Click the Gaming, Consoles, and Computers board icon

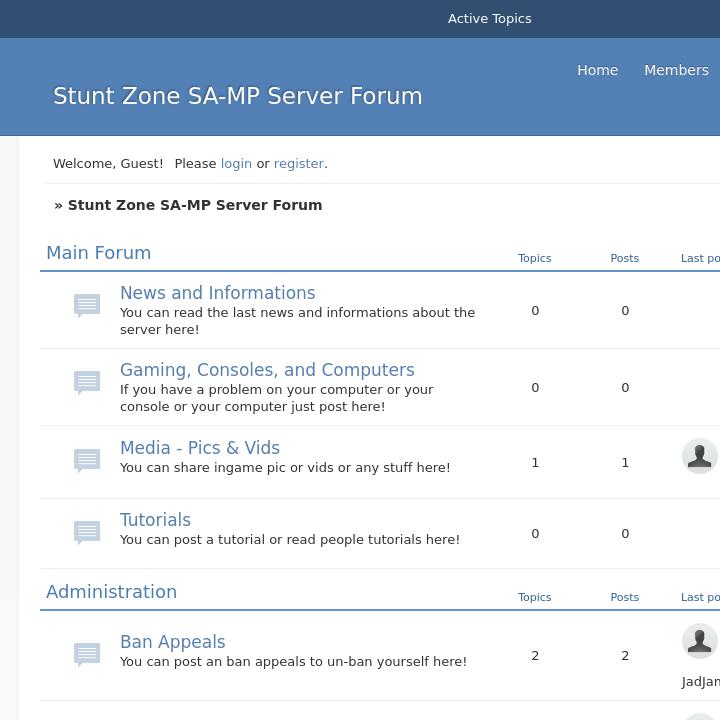(87, 382)
